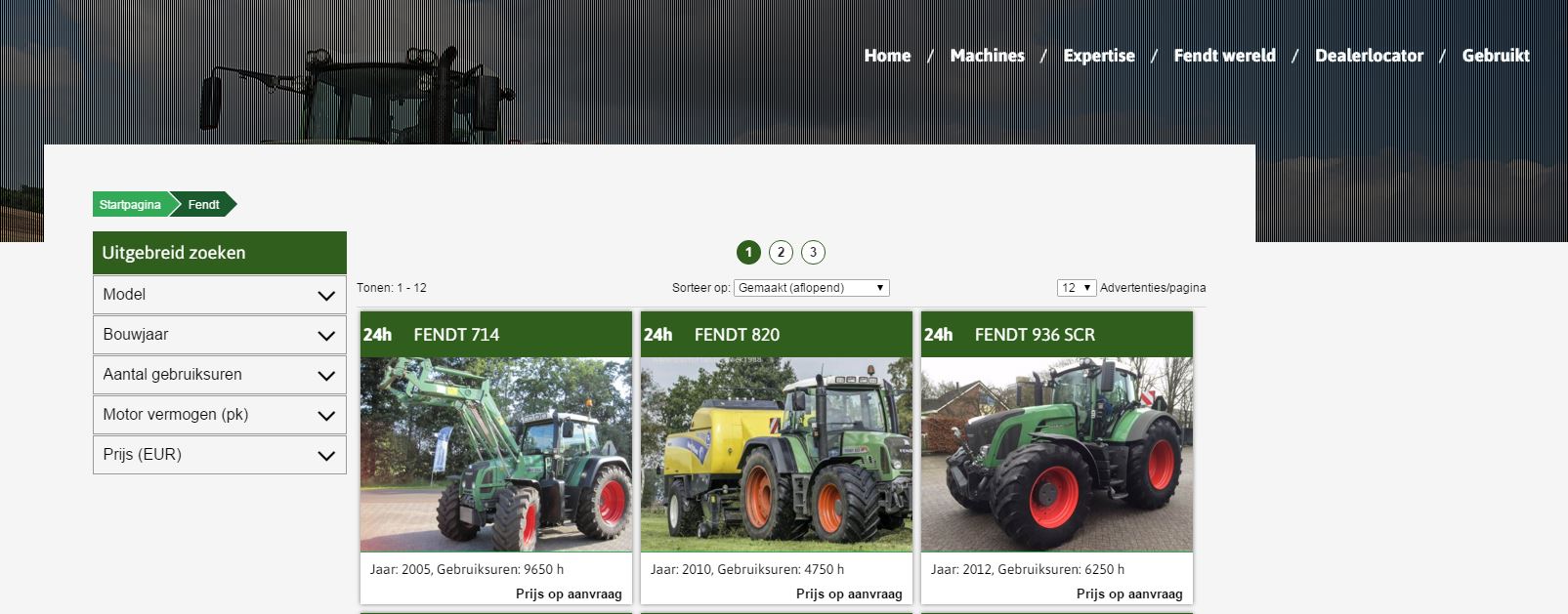Select page 1 in pagination
Viewport: 1568px width, 614px height.
(748, 253)
